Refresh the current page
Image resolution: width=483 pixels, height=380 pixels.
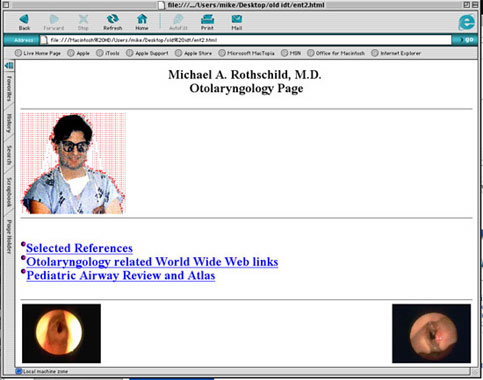pos(113,22)
